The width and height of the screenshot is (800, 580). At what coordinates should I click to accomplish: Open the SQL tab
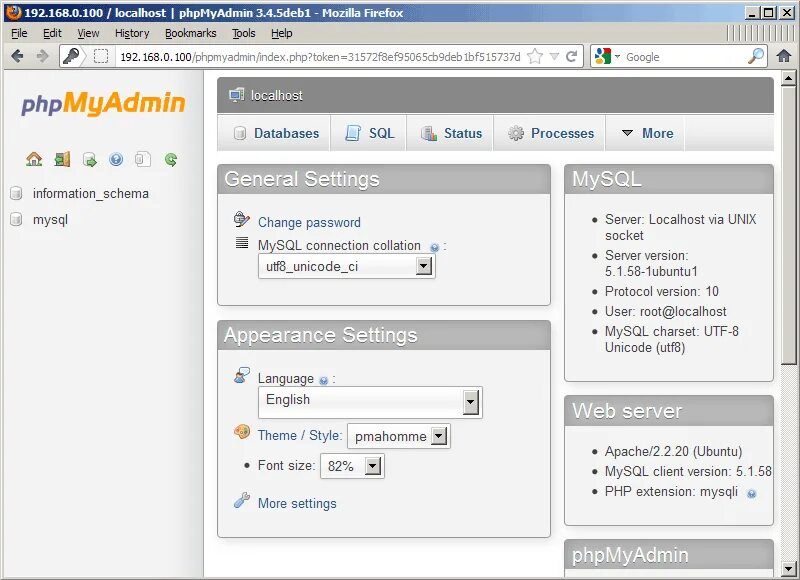tap(369, 133)
